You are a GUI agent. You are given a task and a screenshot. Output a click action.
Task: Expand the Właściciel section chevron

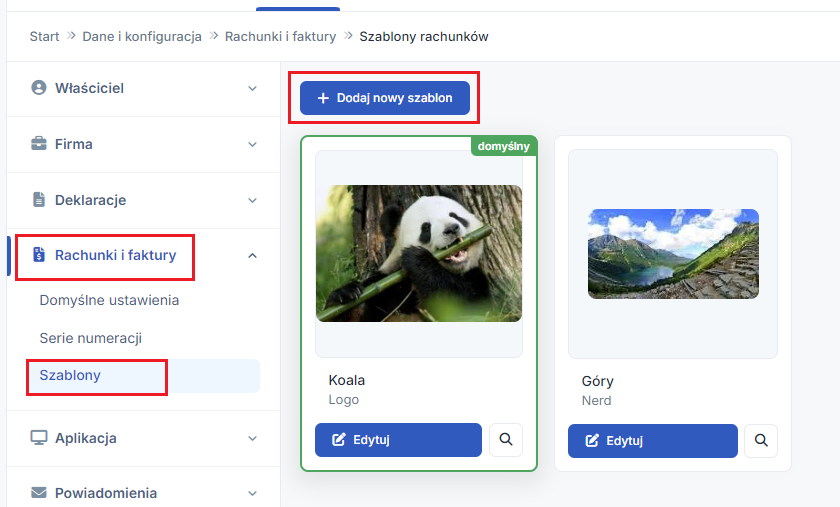click(252, 88)
